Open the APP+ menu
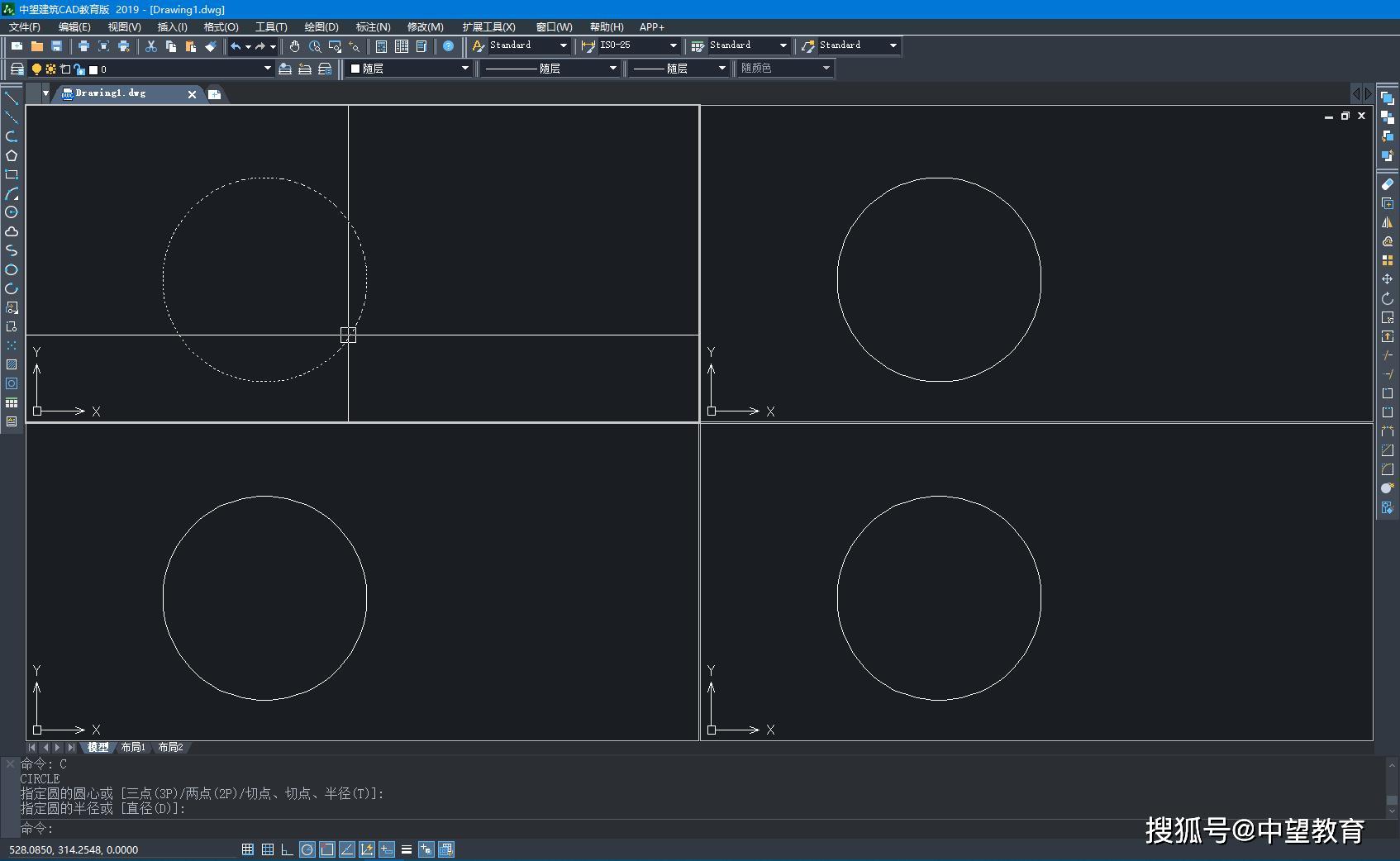 pyautogui.click(x=651, y=27)
